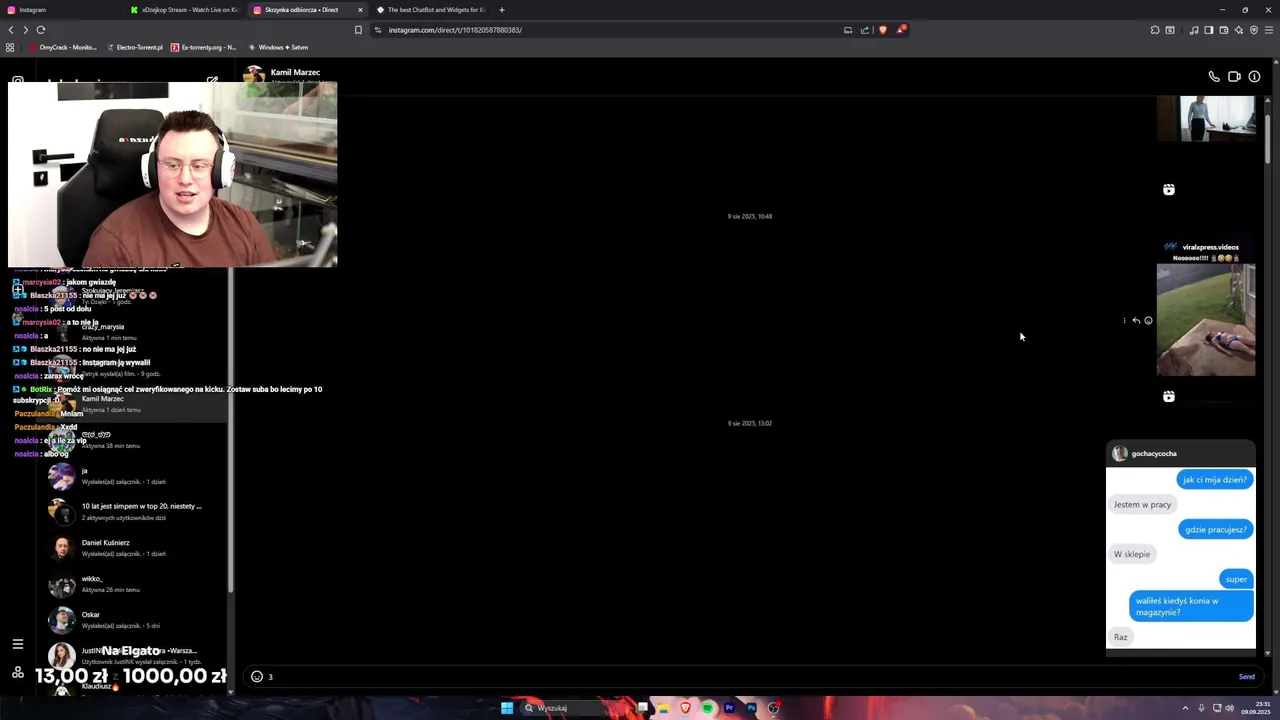Viewport: 1280px width, 720px height.
Task: Switch to The best ChatBot and Widgets tab
Action: 432,10
